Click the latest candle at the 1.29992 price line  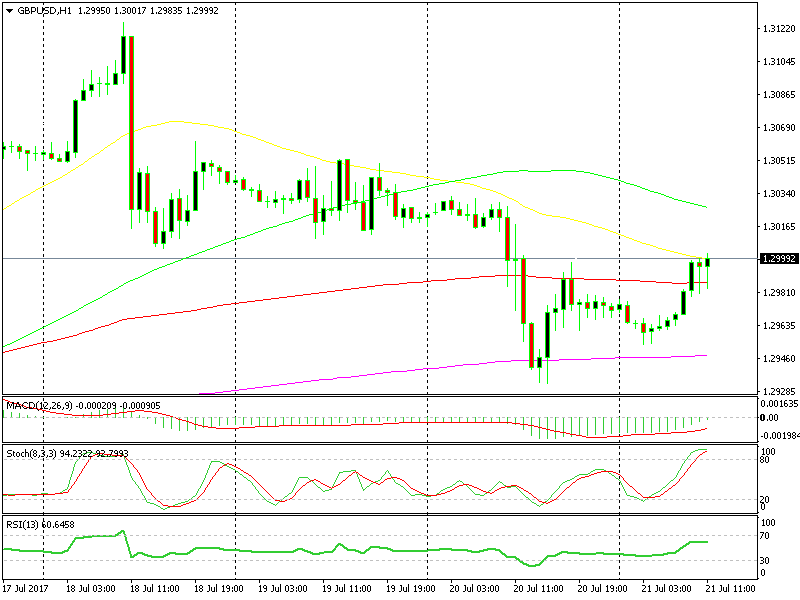click(x=708, y=262)
